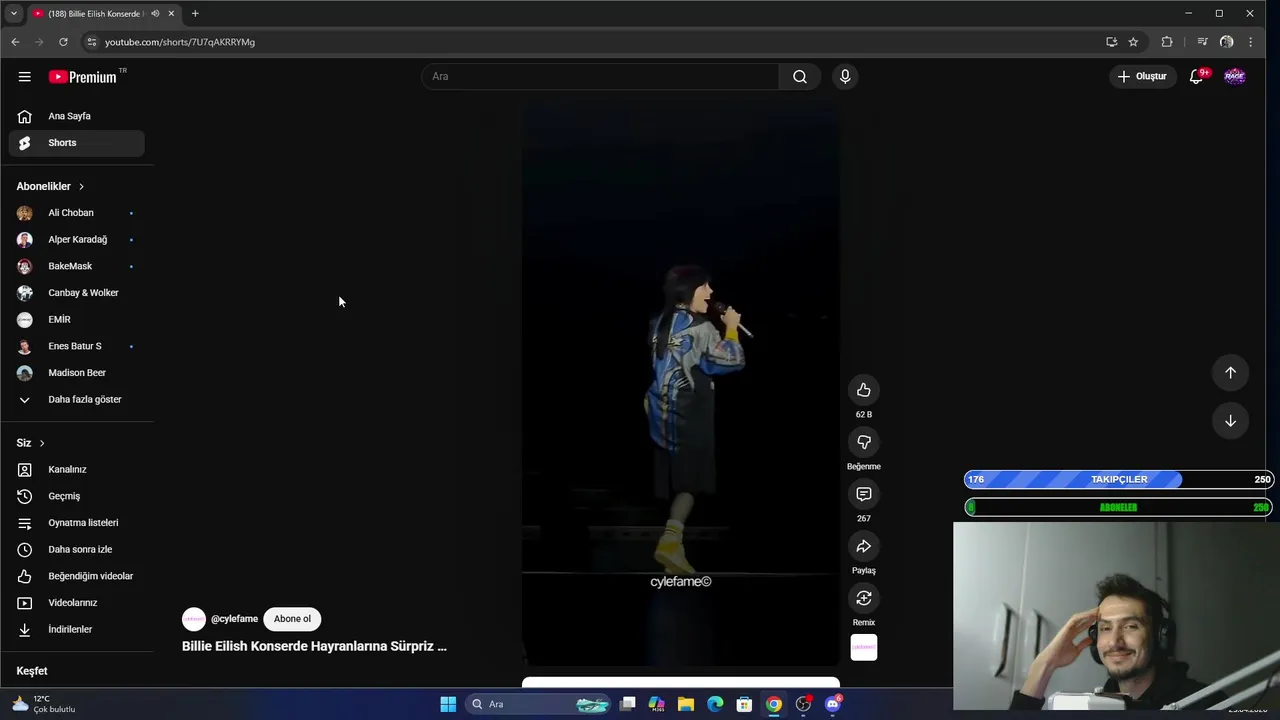Screen dimensions: 1280x720
Task: Dislike the short with thumbs down
Action: coord(864,442)
